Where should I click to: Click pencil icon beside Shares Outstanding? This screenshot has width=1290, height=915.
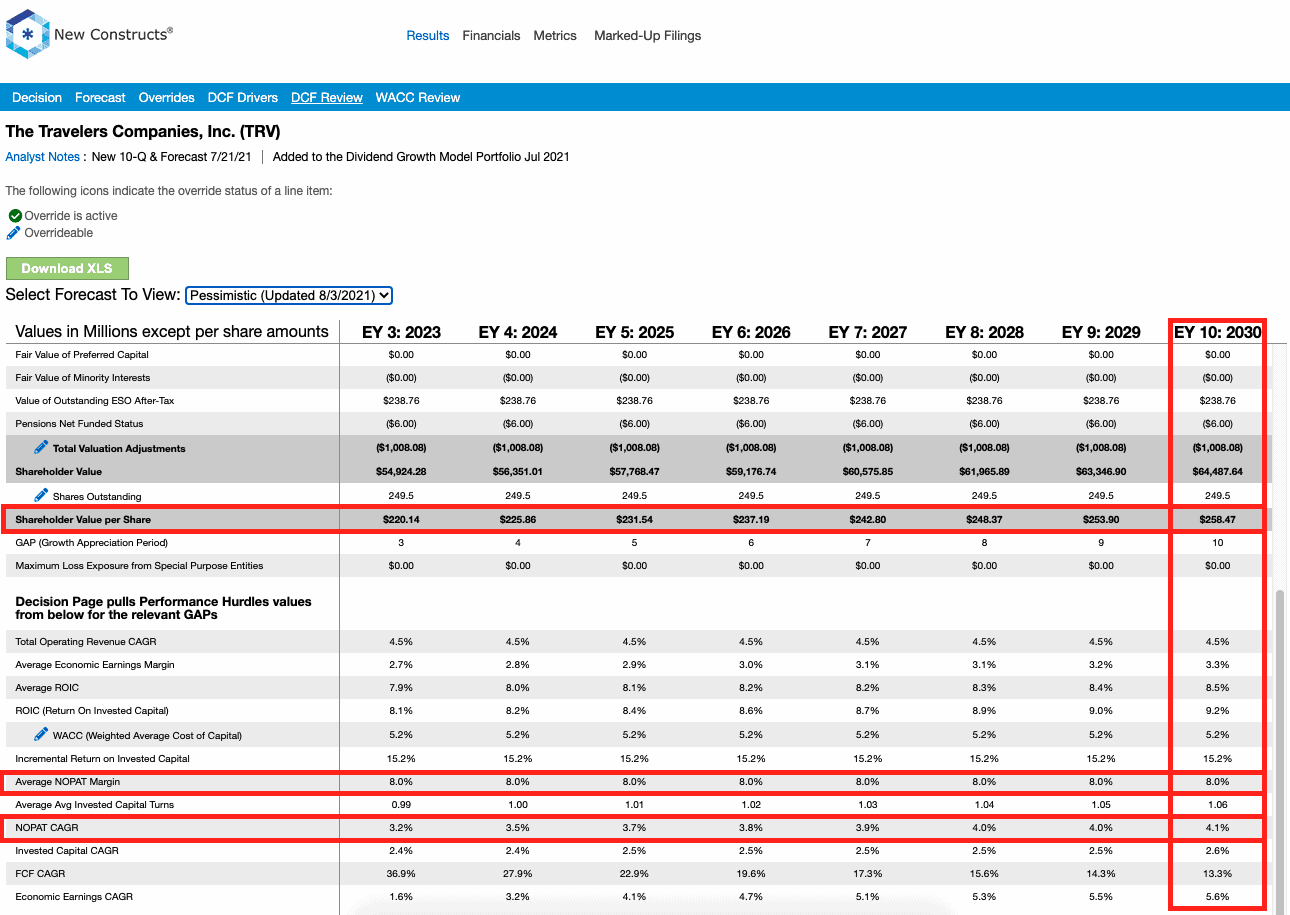(x=41, y=495)
